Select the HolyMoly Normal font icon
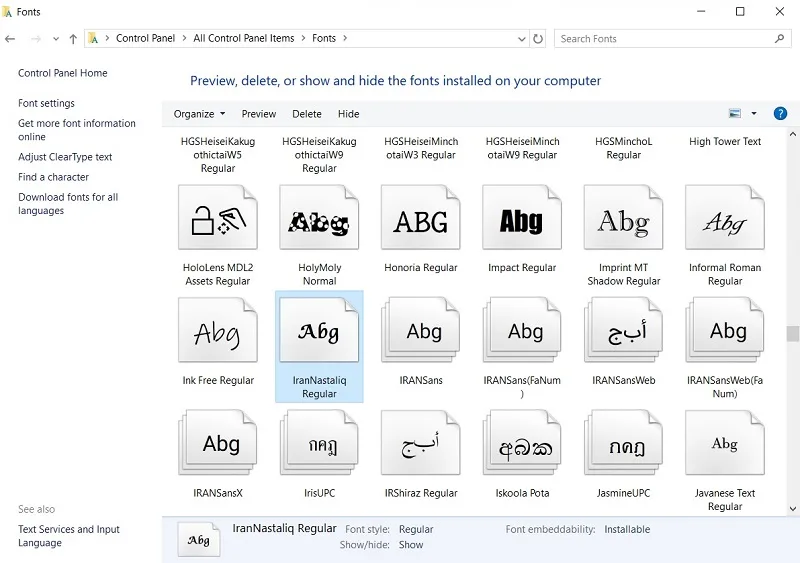The image size is (800, 563). point(319,217)
